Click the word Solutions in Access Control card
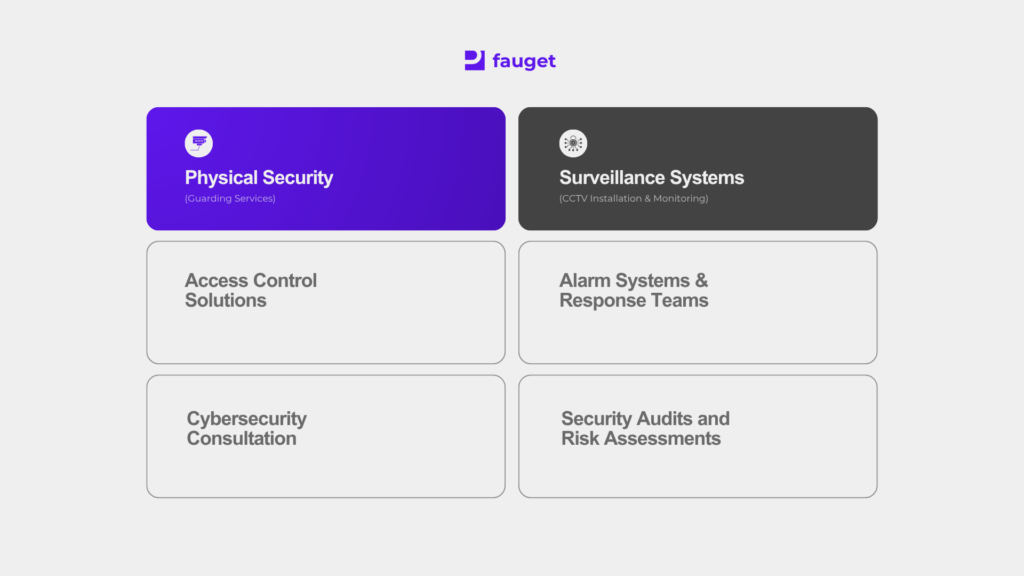The image size is (1024, 576). pos(225,300)
